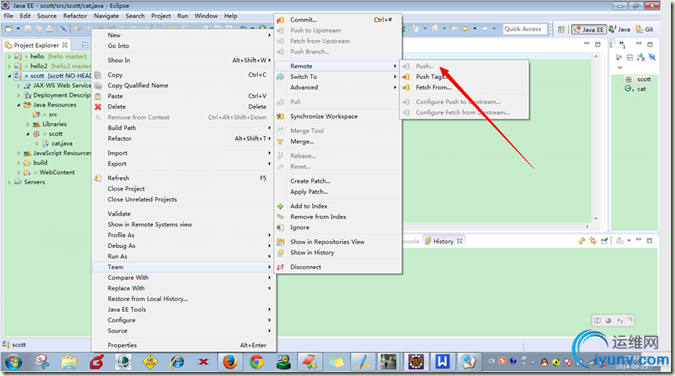Viewport: 675px width, 376px height.
Task: Click the Merge icon in Team submenu
Action: pos(280,142)
